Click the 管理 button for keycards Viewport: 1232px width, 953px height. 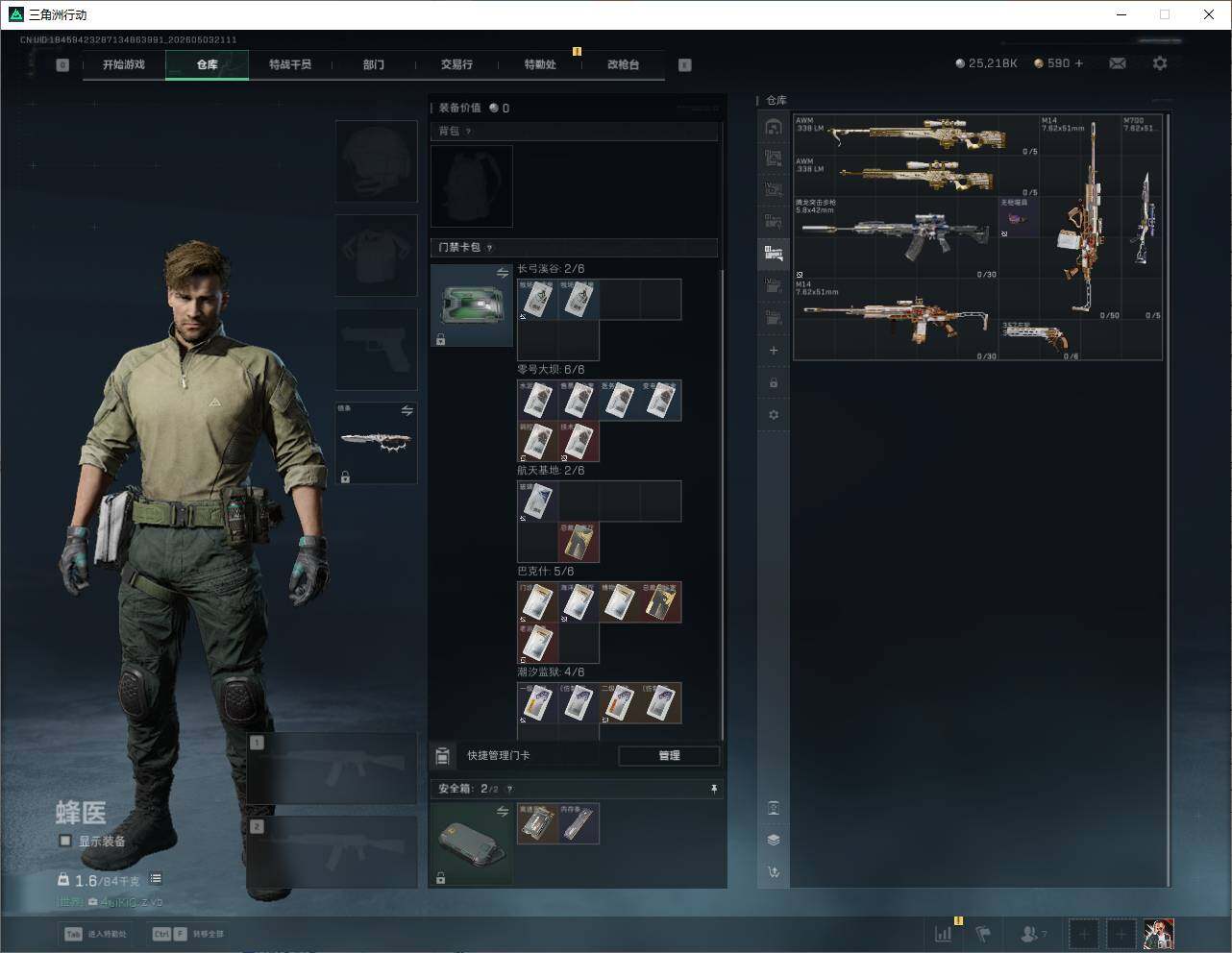click(669, 756)
